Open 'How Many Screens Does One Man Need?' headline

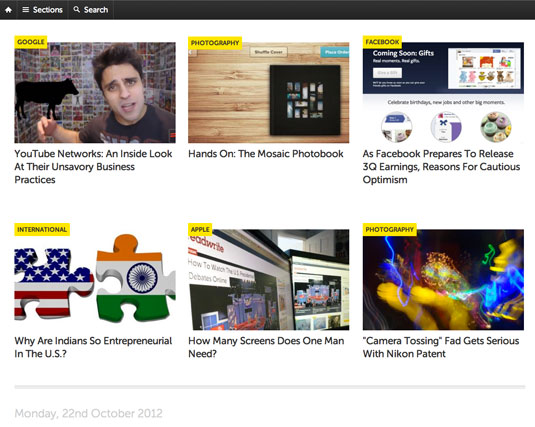pyautogui.click(x=266, y=347)
